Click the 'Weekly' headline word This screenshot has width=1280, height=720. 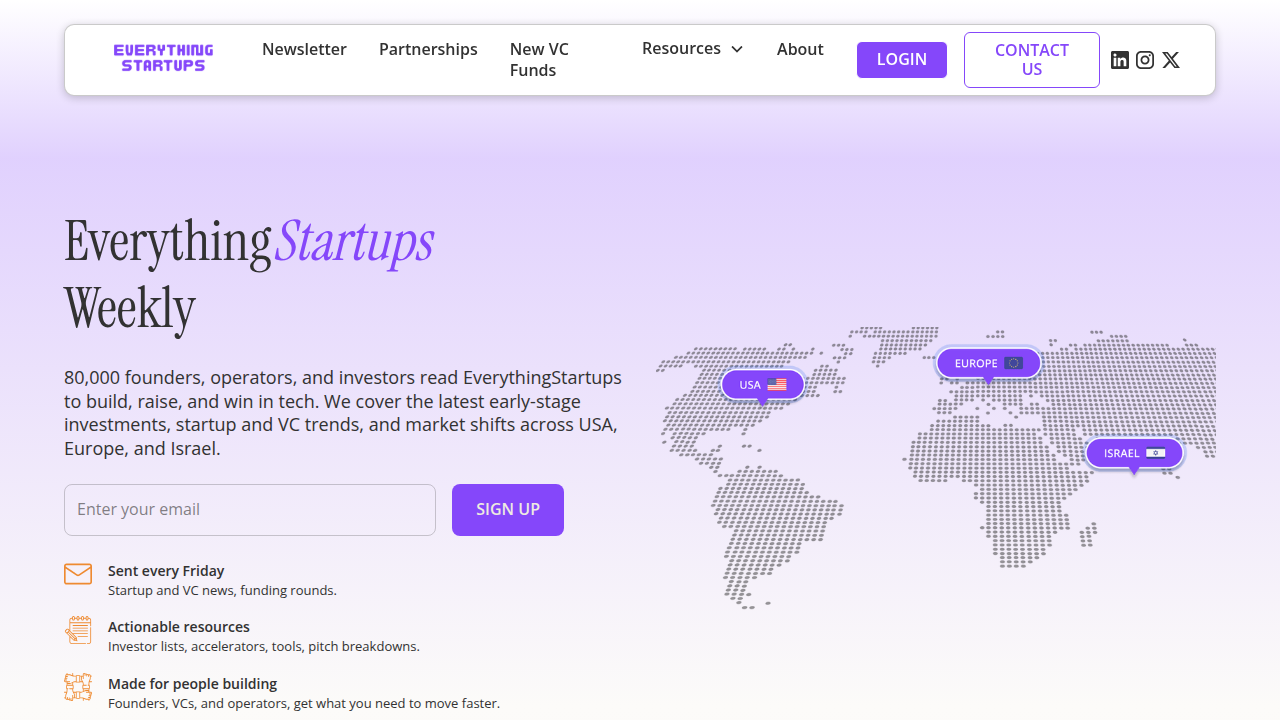130,309
